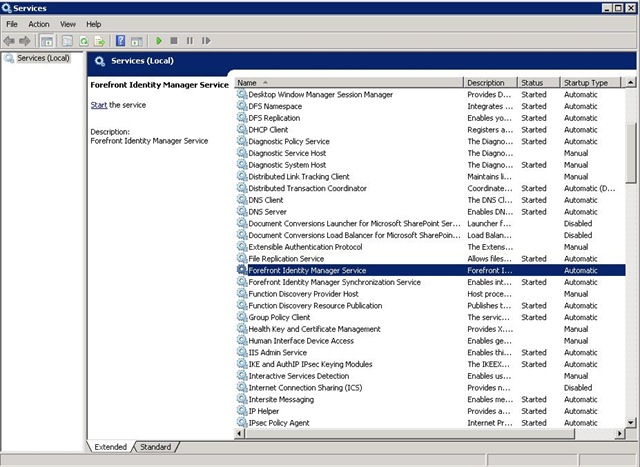Viewport: 640px width, 467px height.
Task: Select Health Key and Certificate Management
Action: coord(430,329)
